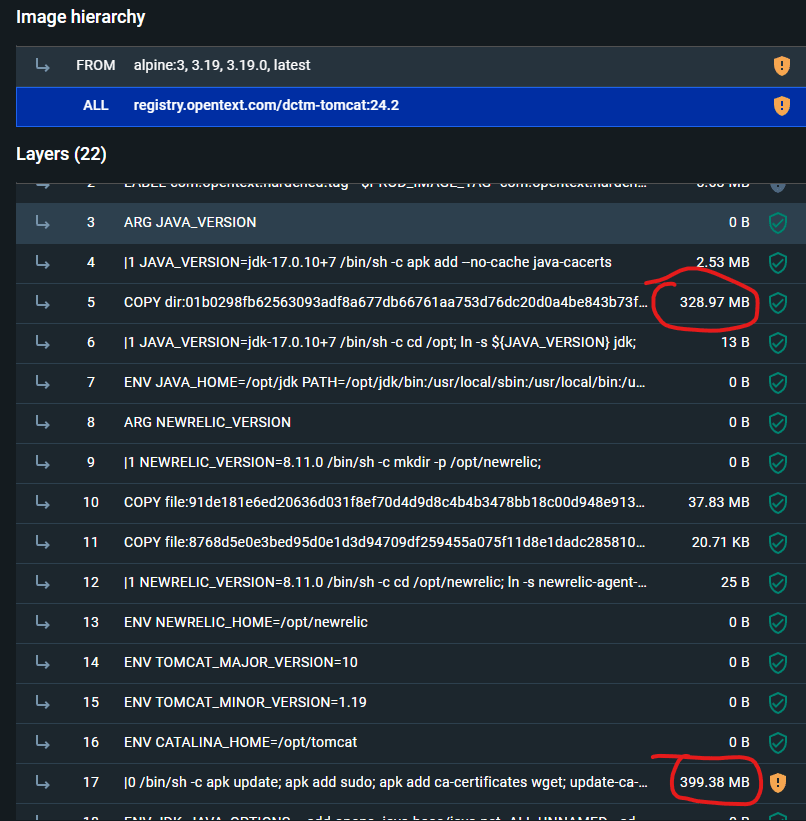Click orange shield on dctm-tomcat:24.2 row
Screen dimensions: 806x821
[781, 106]
